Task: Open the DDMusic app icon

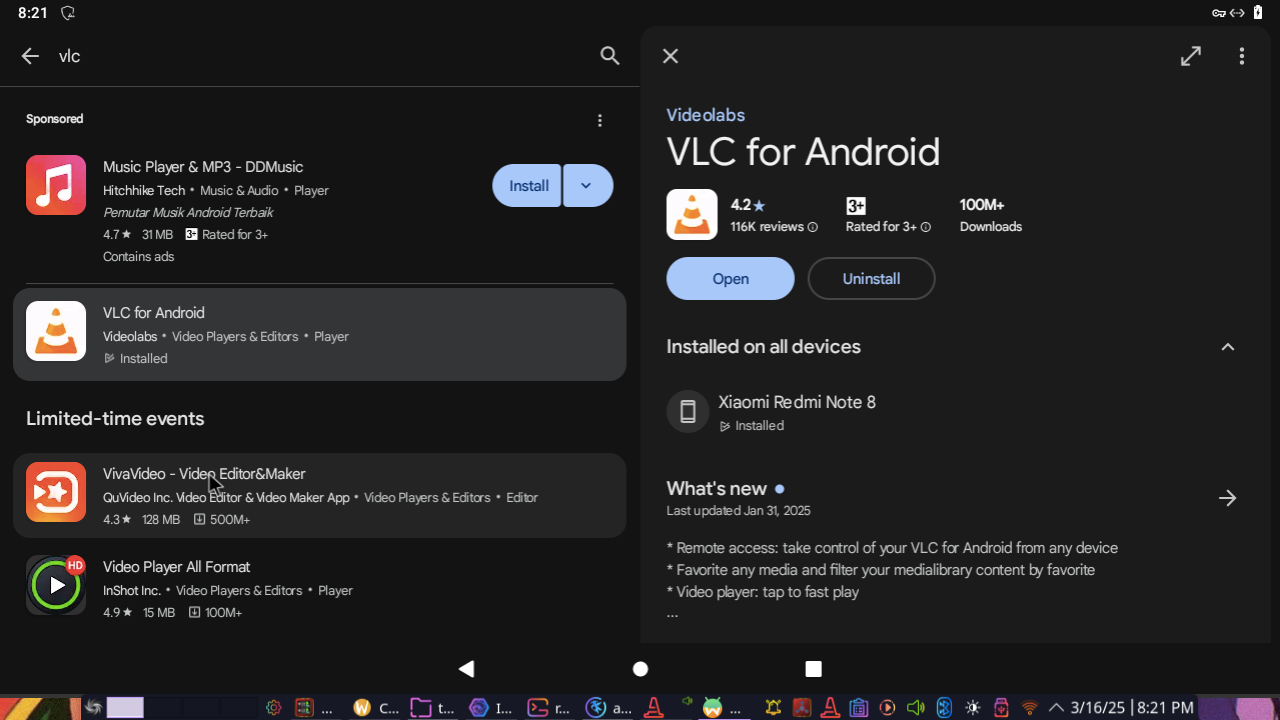Action: click(56, 185)
